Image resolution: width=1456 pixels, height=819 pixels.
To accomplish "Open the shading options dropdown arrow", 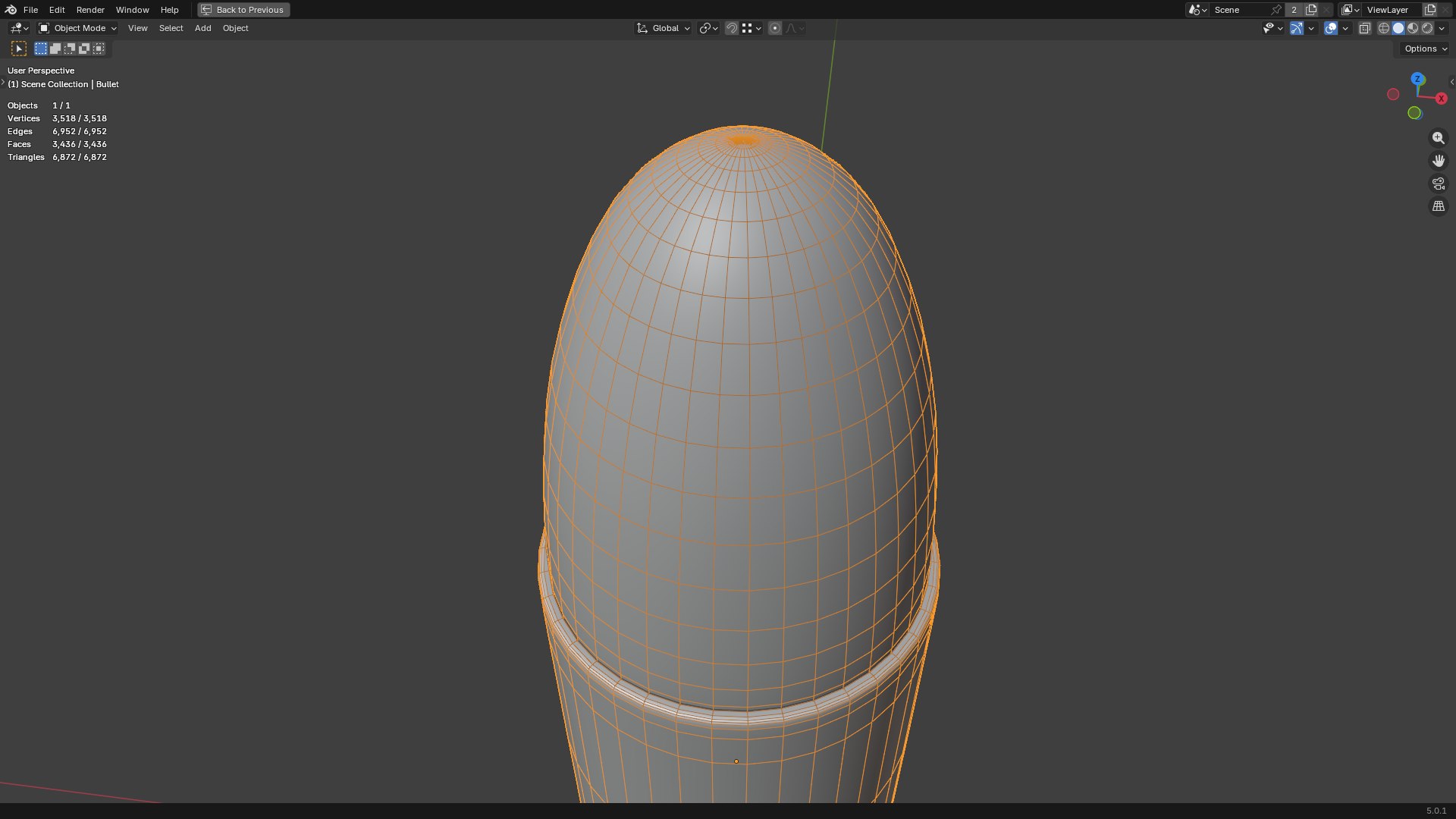I will 1442,28.
